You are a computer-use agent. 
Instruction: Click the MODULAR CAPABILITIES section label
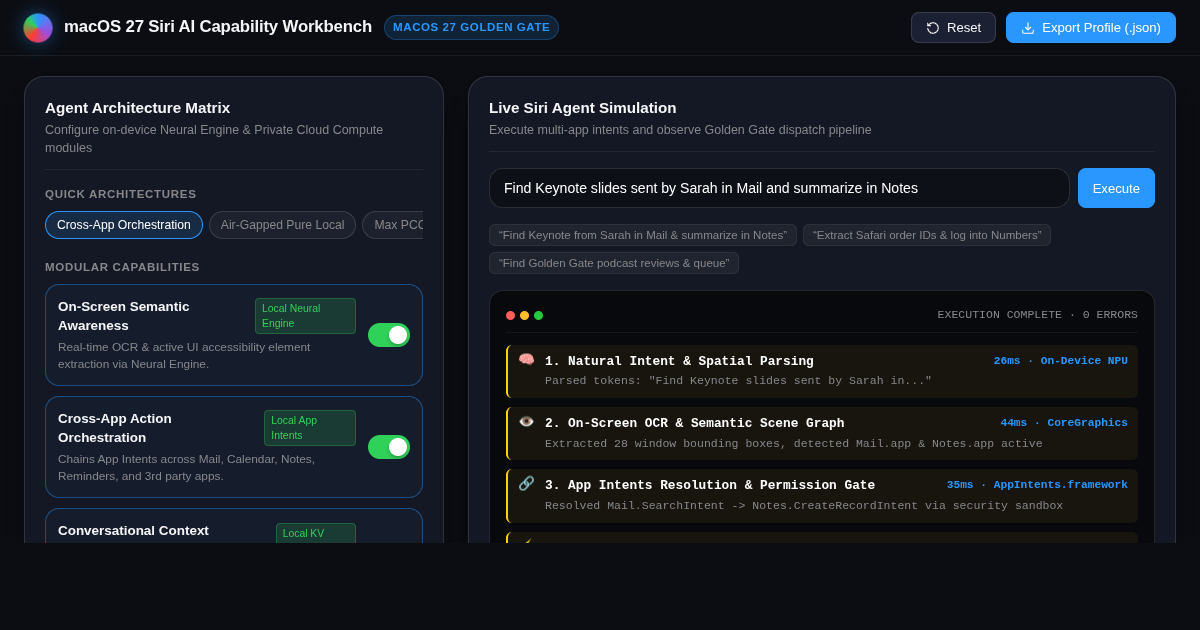[122, 267]
